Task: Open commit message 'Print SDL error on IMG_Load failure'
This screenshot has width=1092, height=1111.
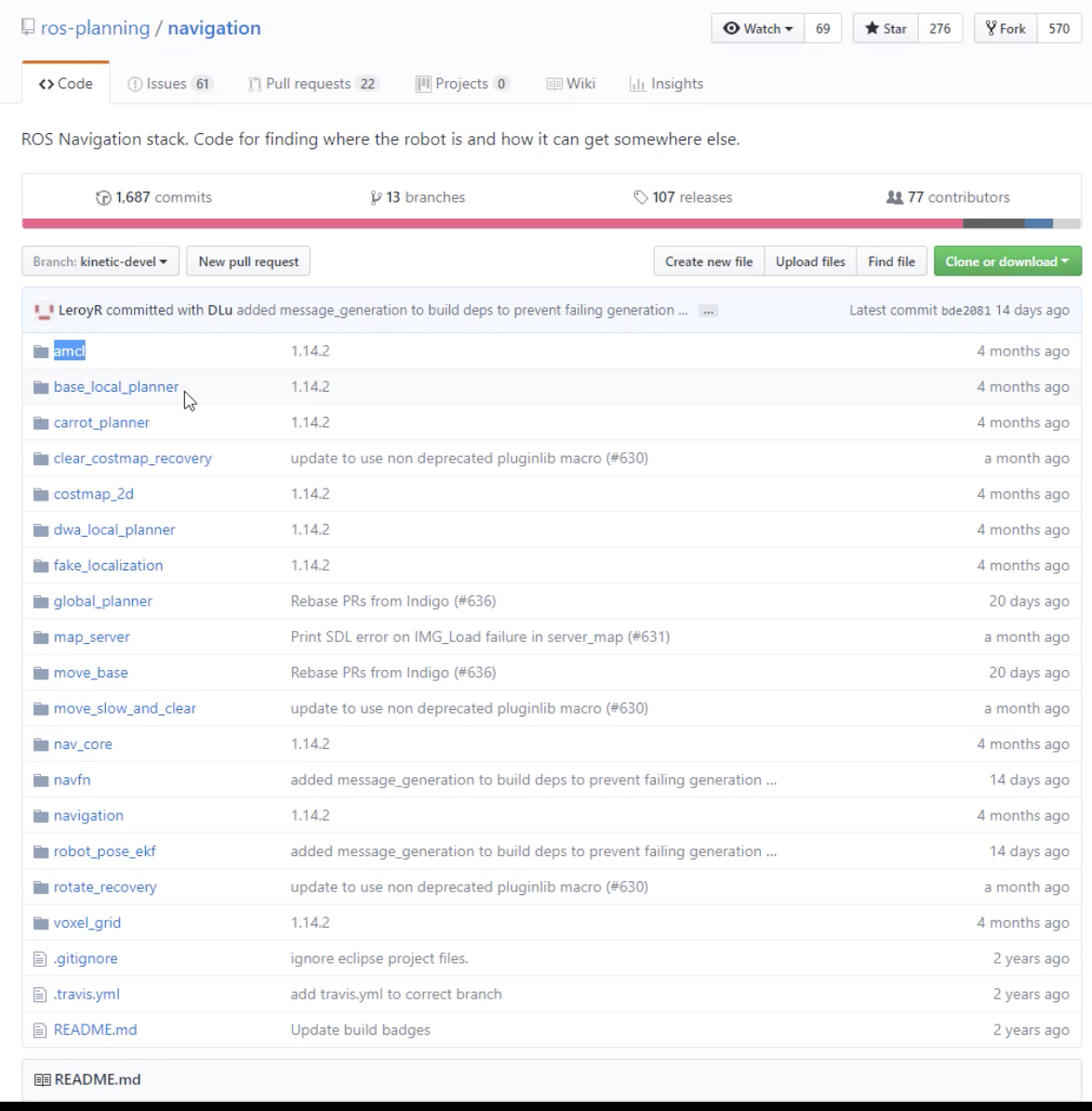Action: (480, 637)
